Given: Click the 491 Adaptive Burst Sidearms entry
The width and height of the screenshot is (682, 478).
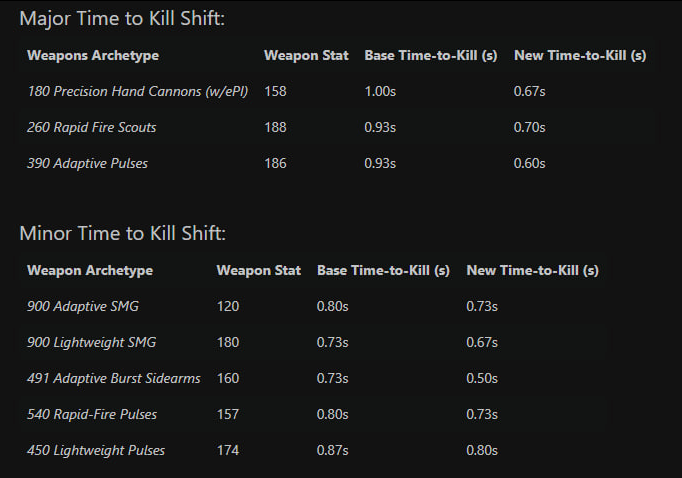Looking at the screenshot, I should [x=114, y=378].
